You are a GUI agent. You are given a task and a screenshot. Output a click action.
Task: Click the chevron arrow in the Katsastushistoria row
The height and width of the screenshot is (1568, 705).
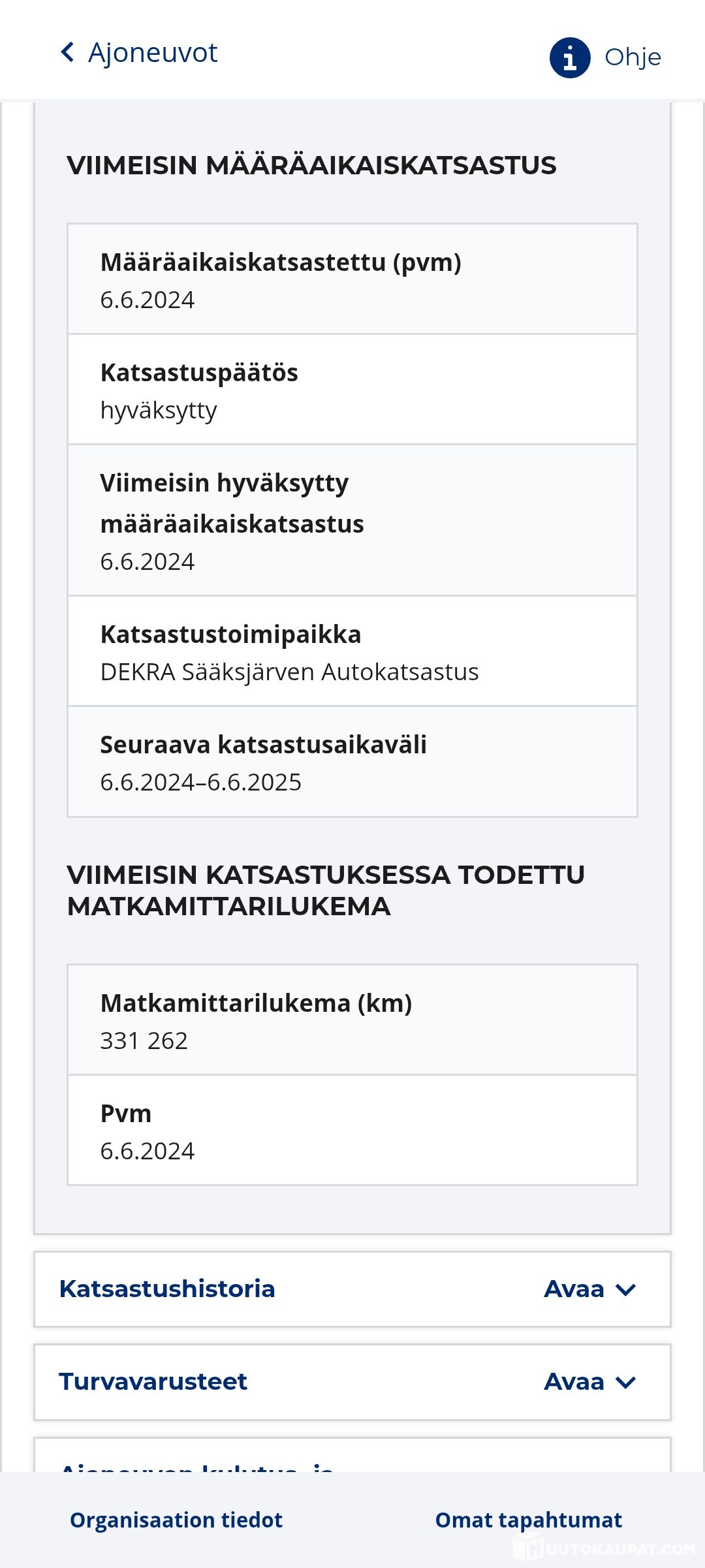(626, 1289)
